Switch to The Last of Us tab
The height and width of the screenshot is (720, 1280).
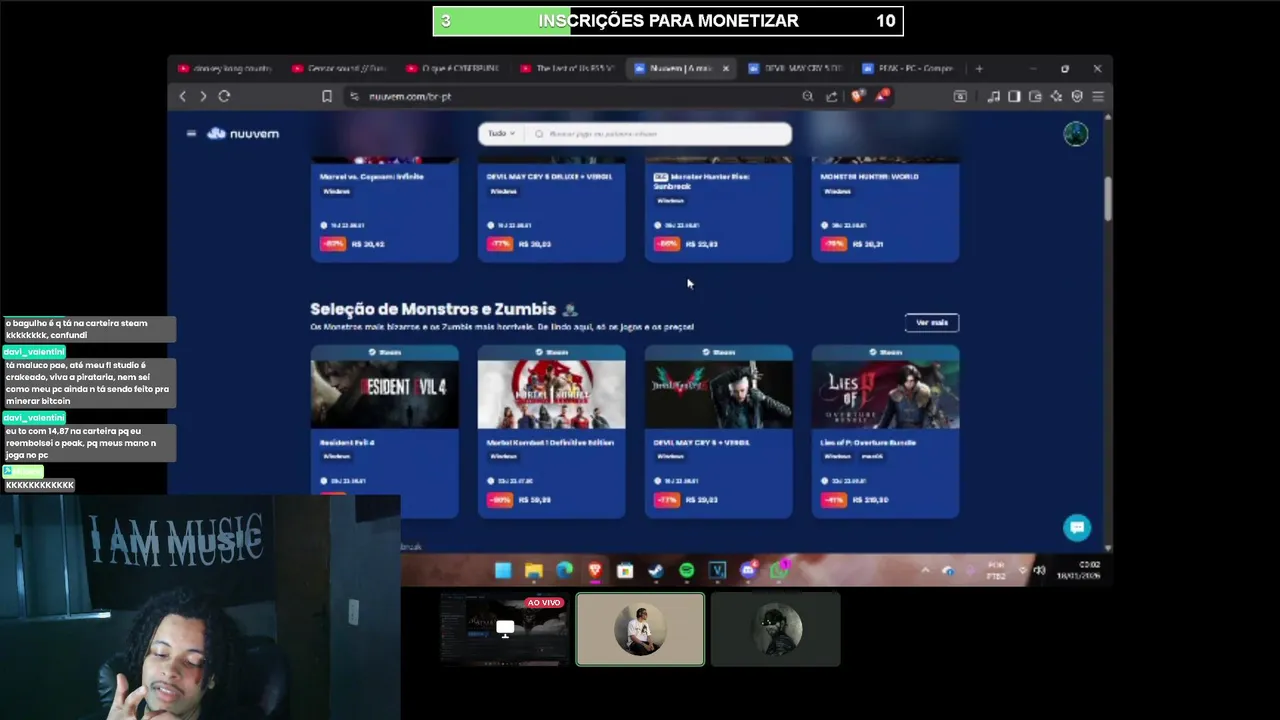click(568, 68)
